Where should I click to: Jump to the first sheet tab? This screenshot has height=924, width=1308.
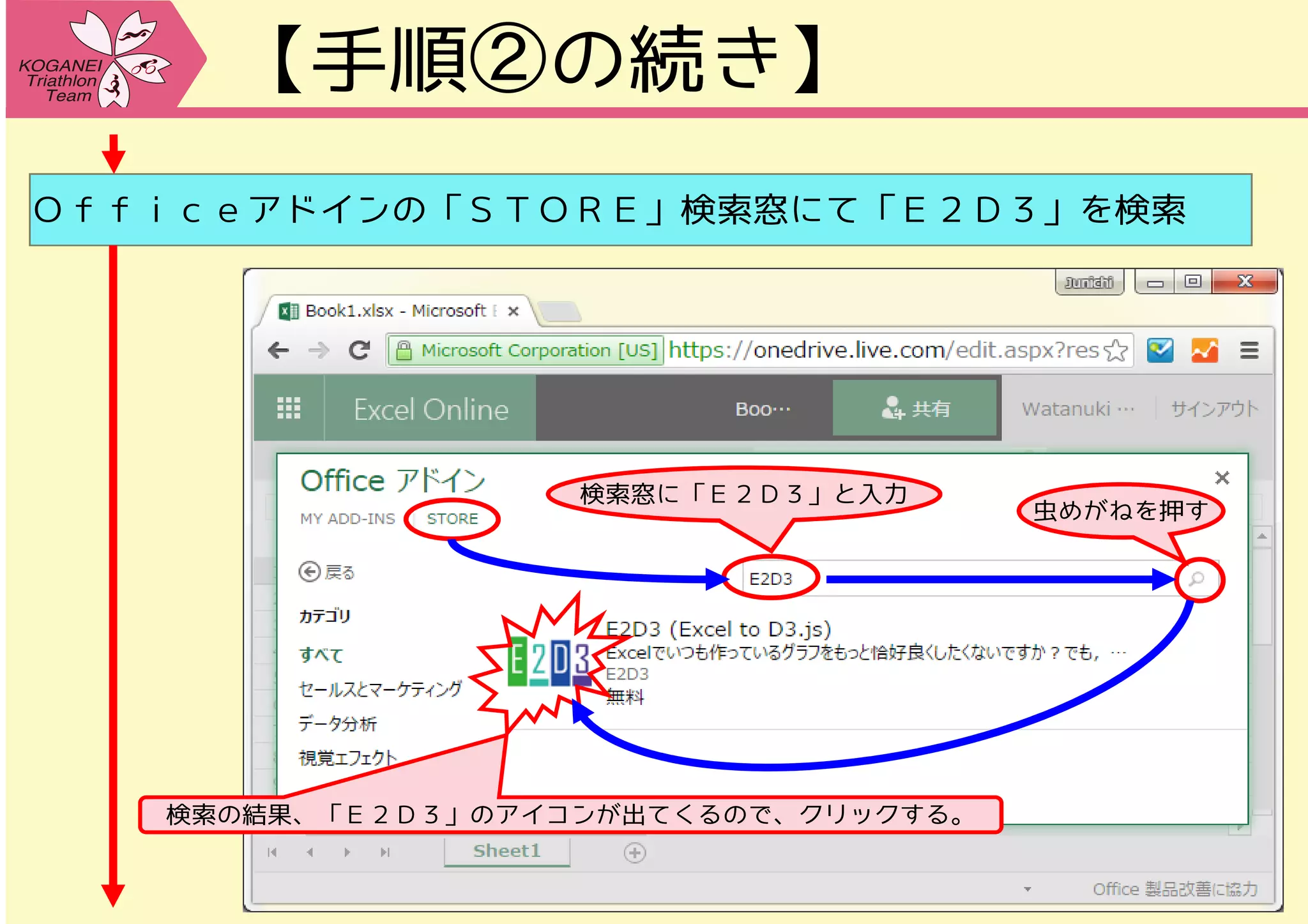click(x=272, y=852)
